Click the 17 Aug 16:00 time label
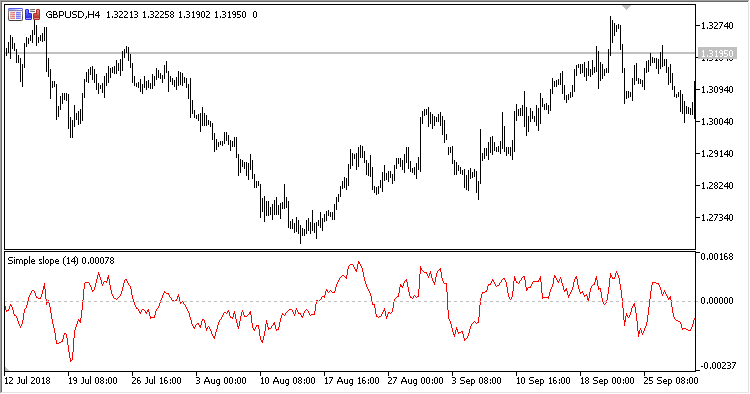 click(352, 381)
